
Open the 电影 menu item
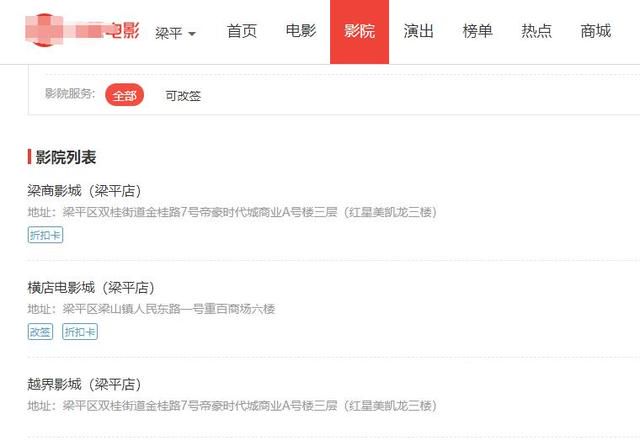point(301,31)
